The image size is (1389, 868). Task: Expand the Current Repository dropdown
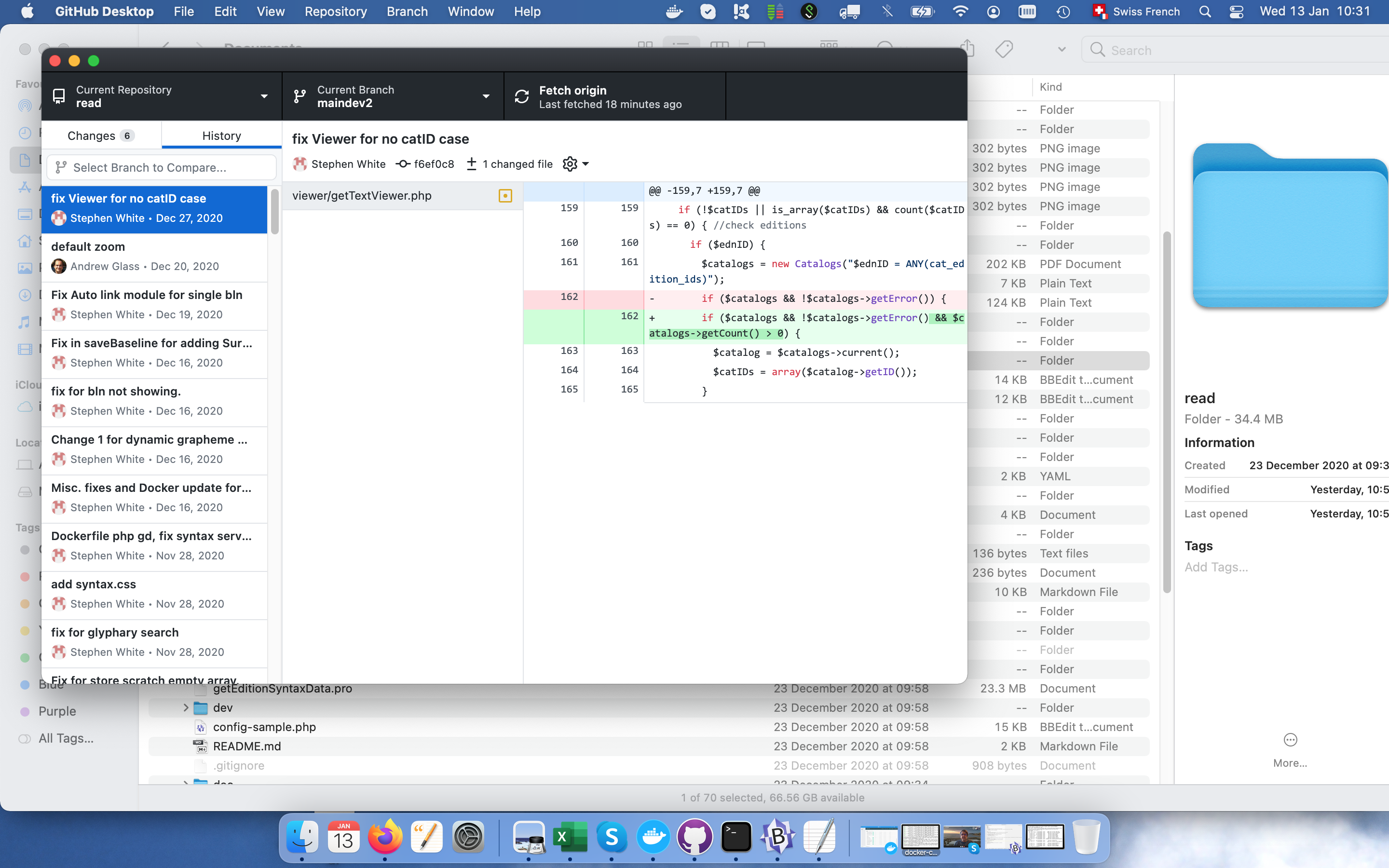(x=264, y=96)
